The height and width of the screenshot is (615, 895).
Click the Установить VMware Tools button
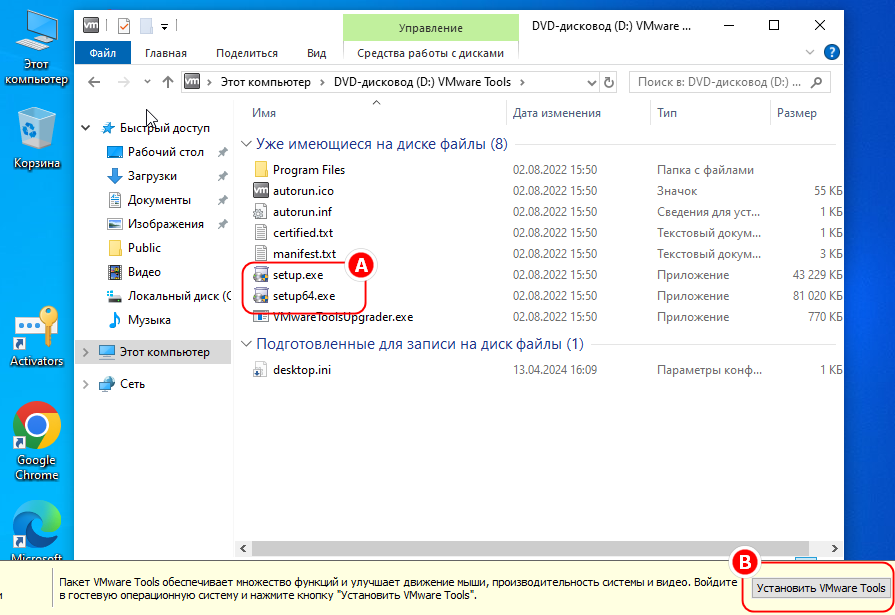(x=821, y=588)
